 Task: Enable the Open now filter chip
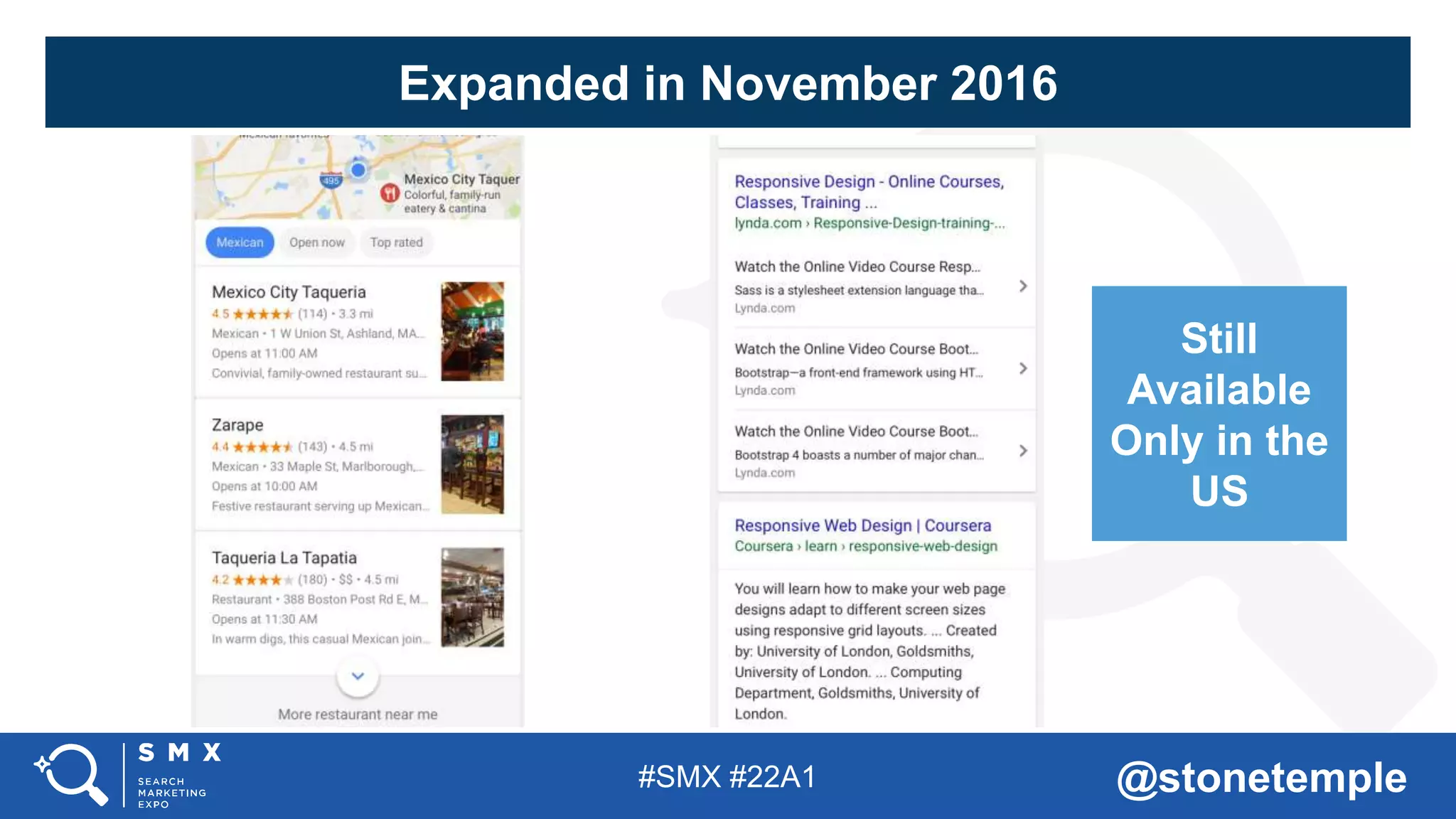tap(316, 242)
